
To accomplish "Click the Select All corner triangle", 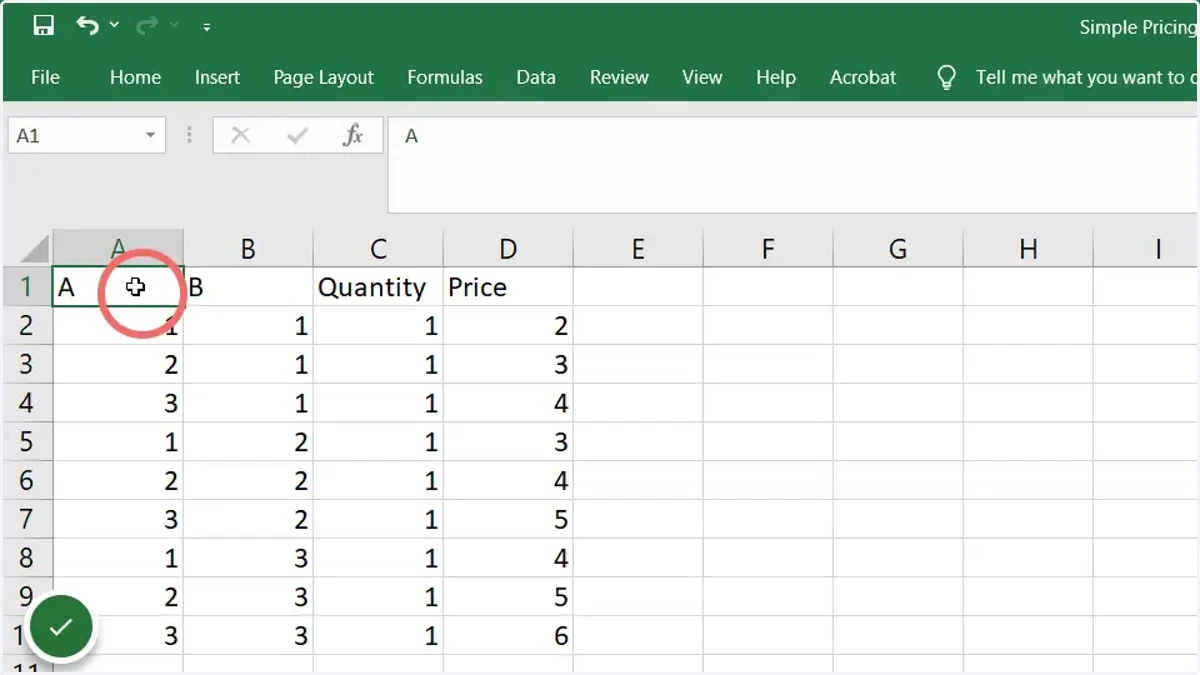I will [35, 248].
